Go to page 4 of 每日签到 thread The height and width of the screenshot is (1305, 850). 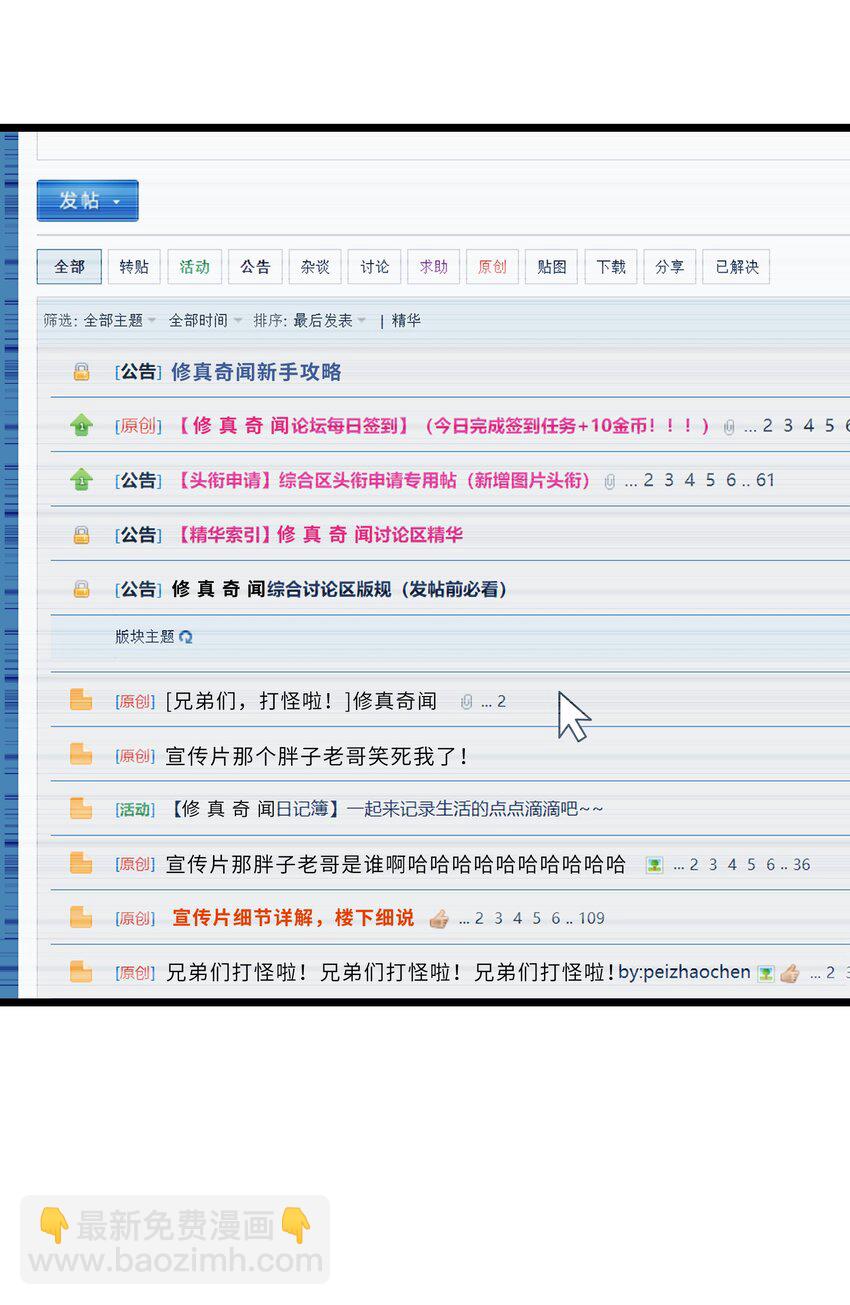coord(808,426)
